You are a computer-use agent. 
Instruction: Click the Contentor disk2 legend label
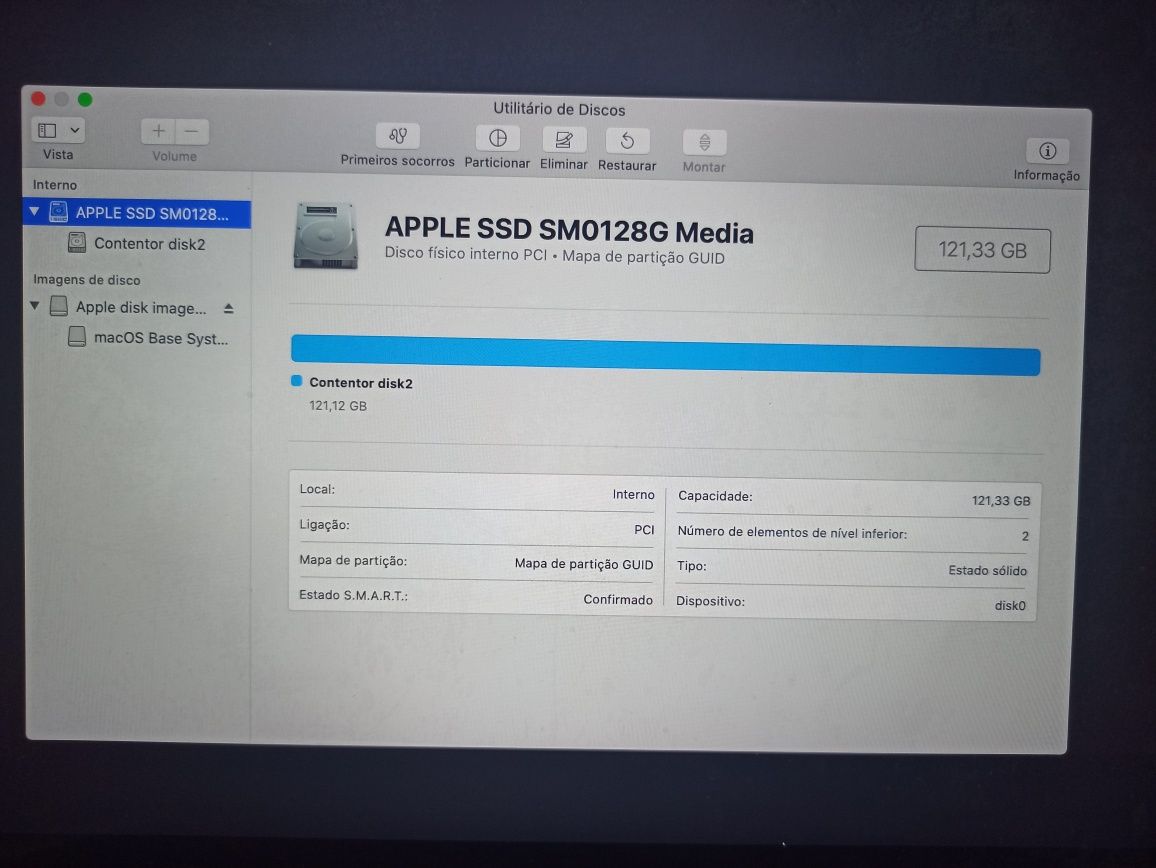[361, 383]
